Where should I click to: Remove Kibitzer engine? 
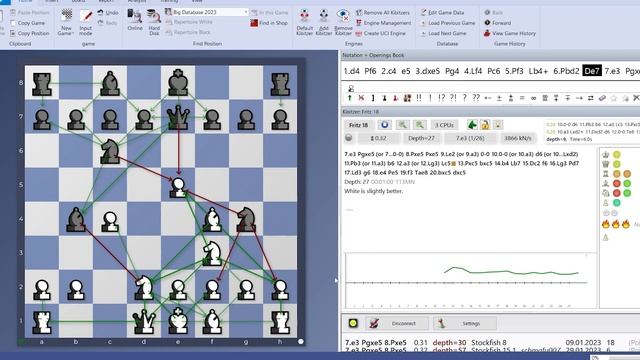coord(343,22)
